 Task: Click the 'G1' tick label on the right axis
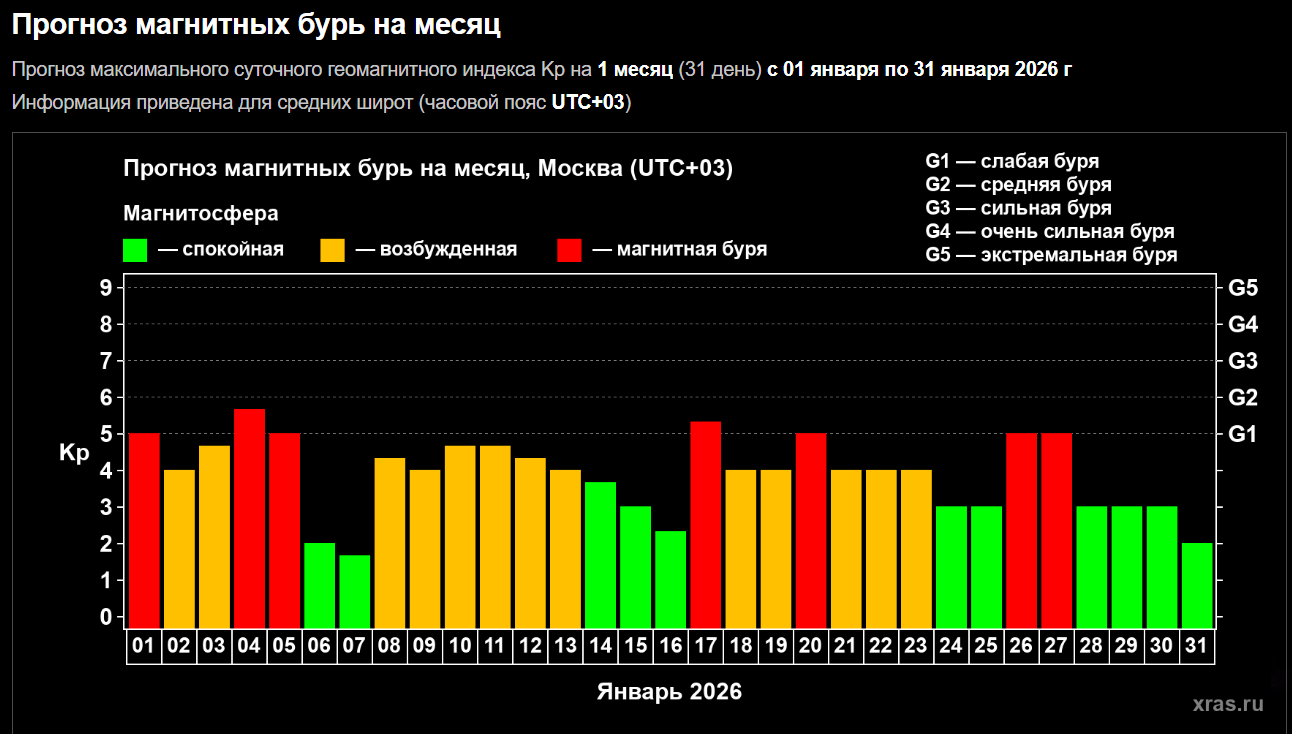[1243, 434]
